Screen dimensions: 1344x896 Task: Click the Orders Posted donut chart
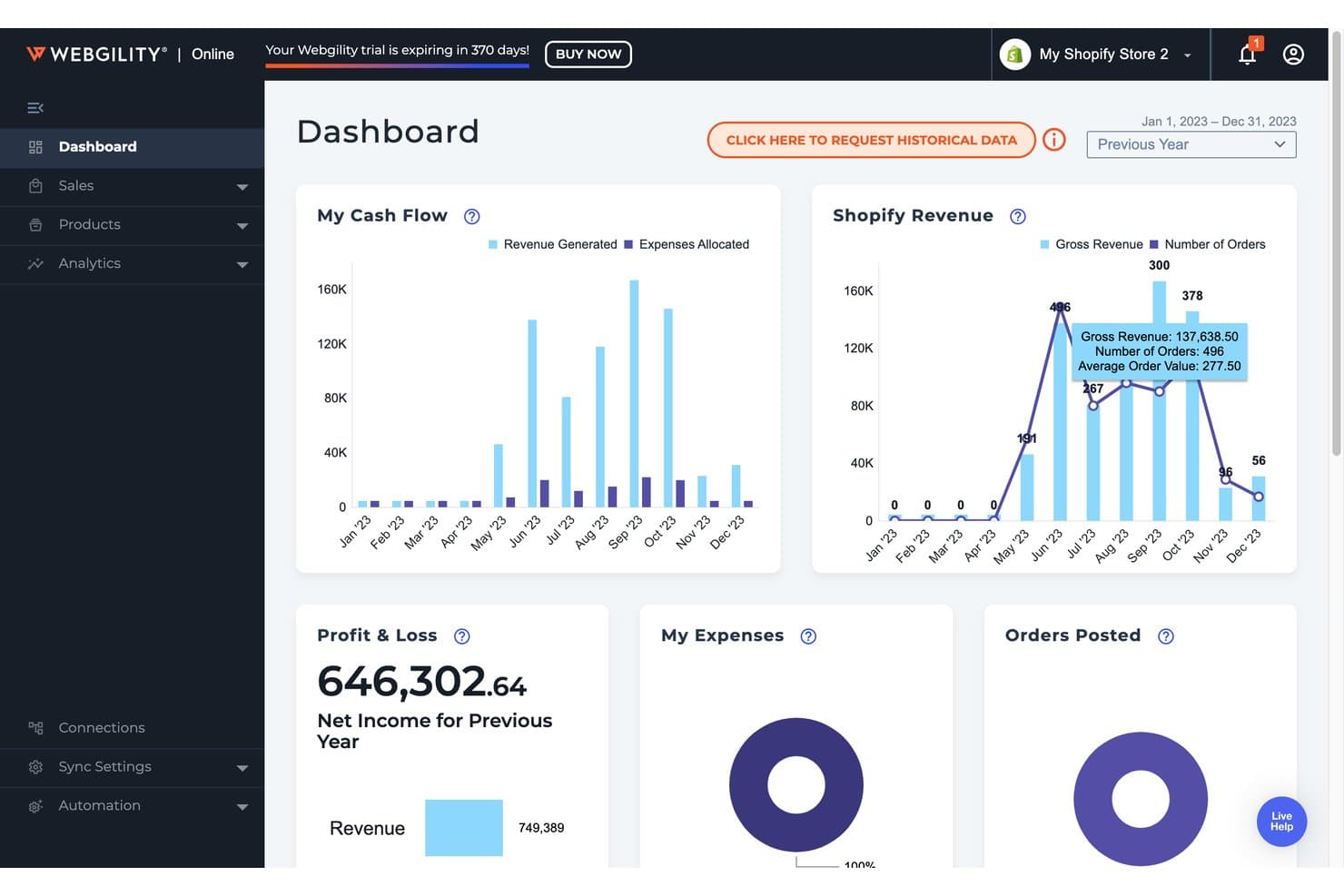pos(1141,799)
